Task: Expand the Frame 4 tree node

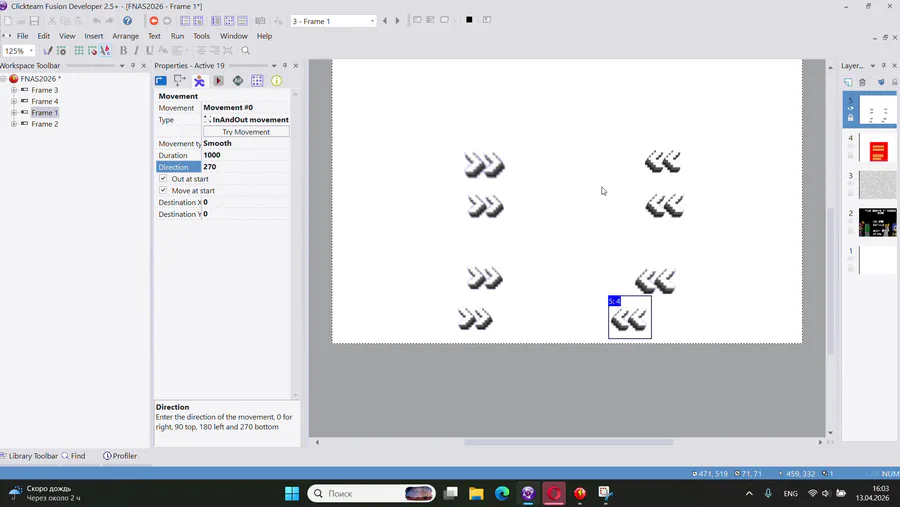Action: coord(14,101)
